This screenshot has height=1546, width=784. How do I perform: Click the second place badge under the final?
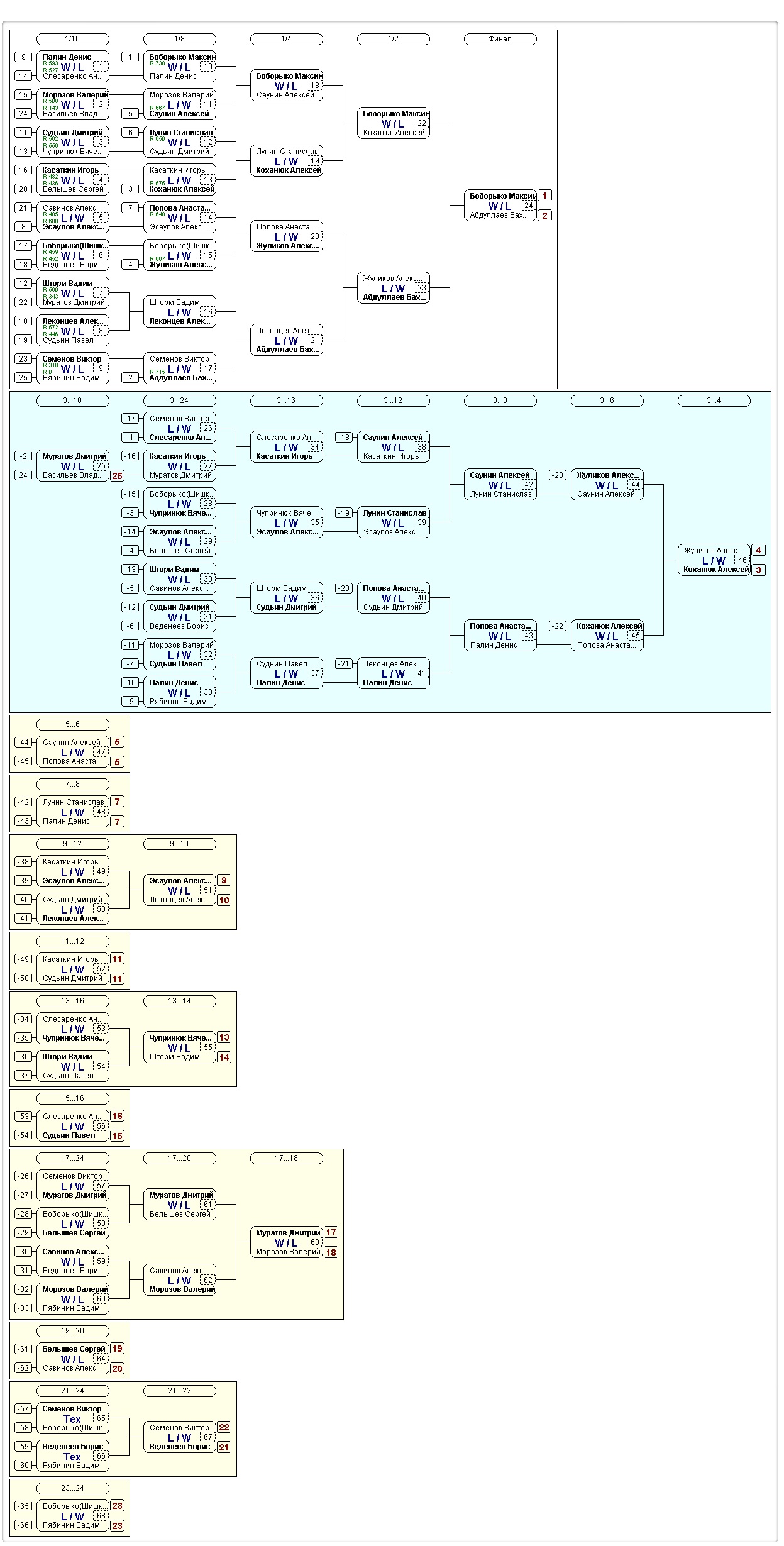(545, 216)
